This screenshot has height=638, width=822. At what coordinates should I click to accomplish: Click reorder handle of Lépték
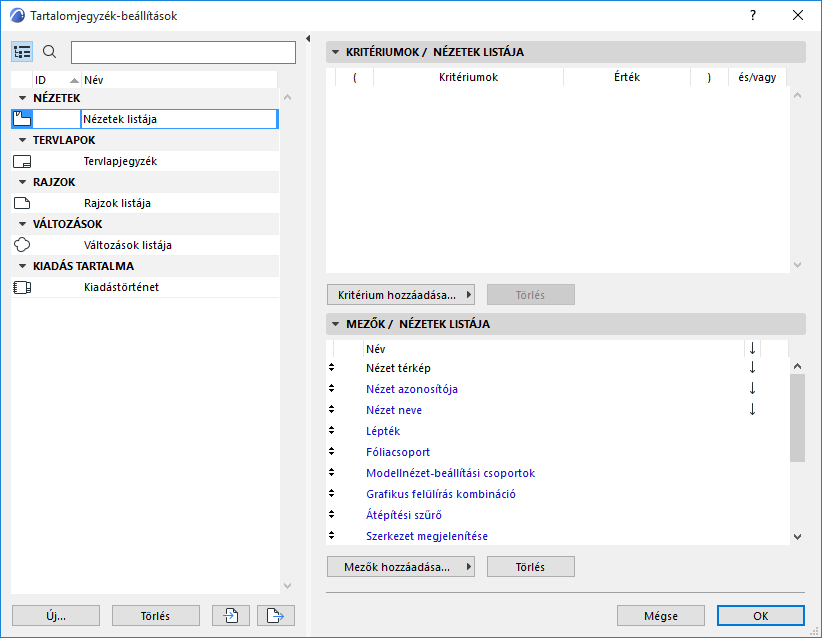[331, 430]
